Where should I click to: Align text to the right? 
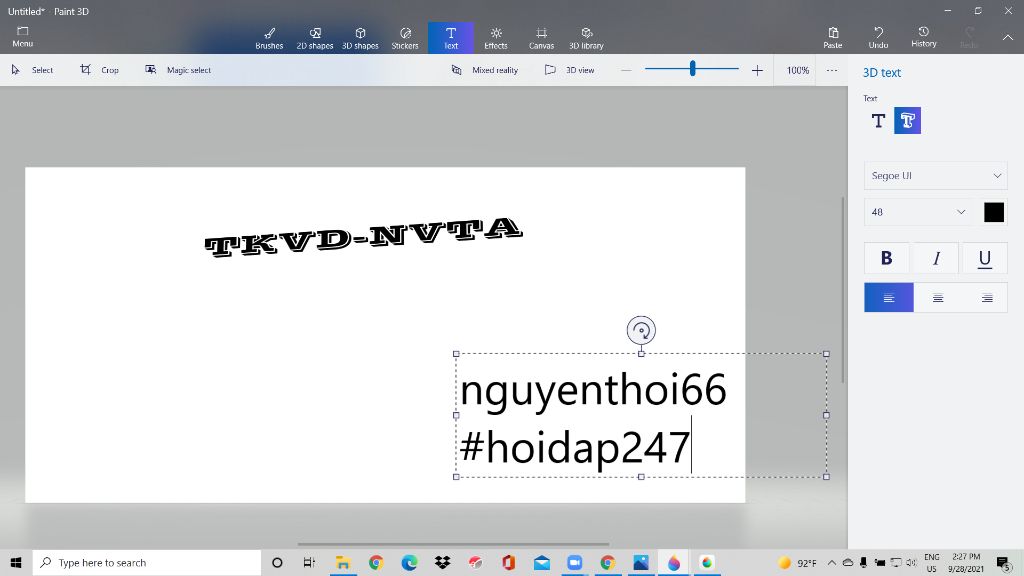point(986,298)
